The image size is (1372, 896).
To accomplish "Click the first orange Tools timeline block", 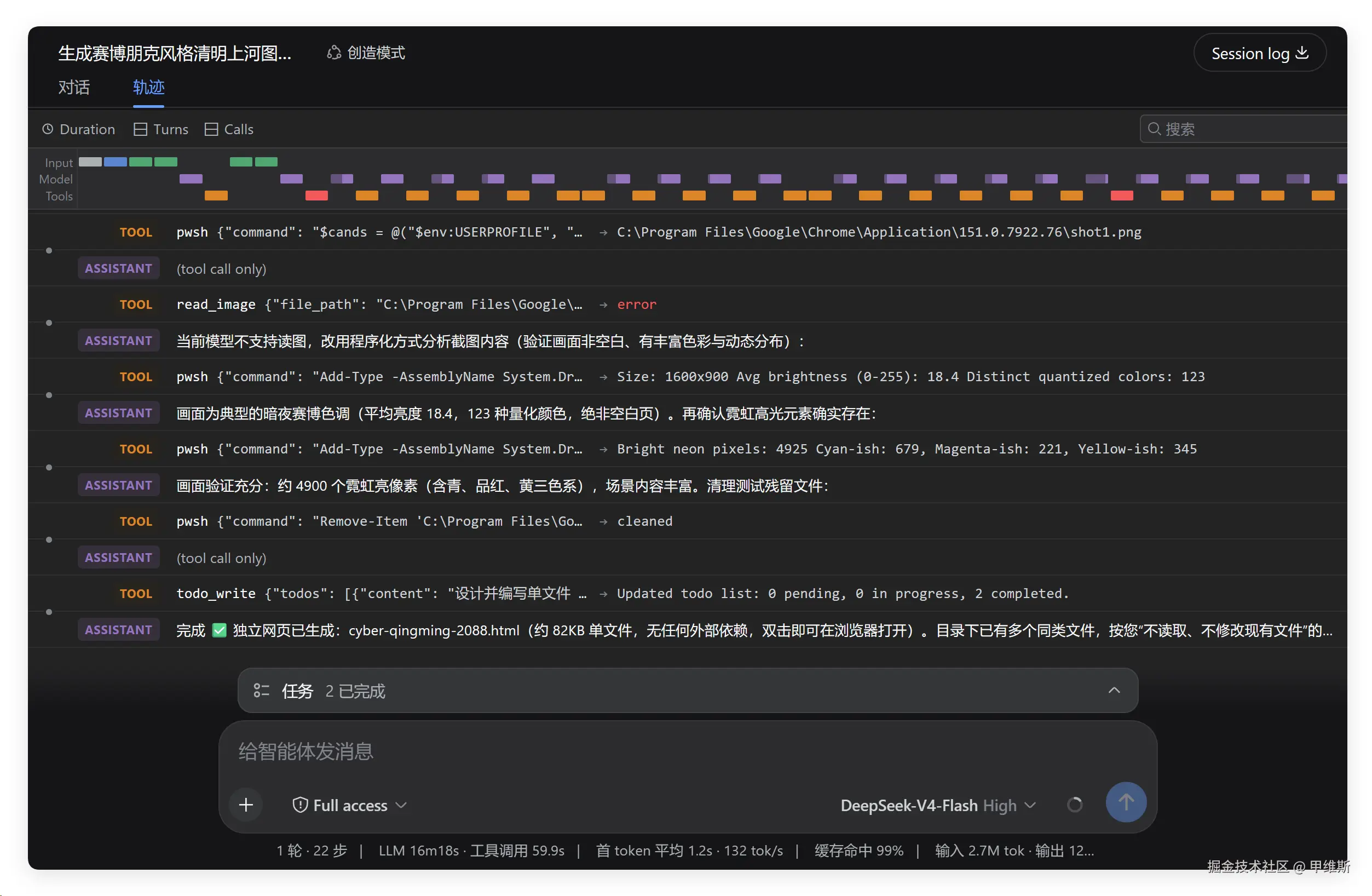I will click(x=216, y=196).
